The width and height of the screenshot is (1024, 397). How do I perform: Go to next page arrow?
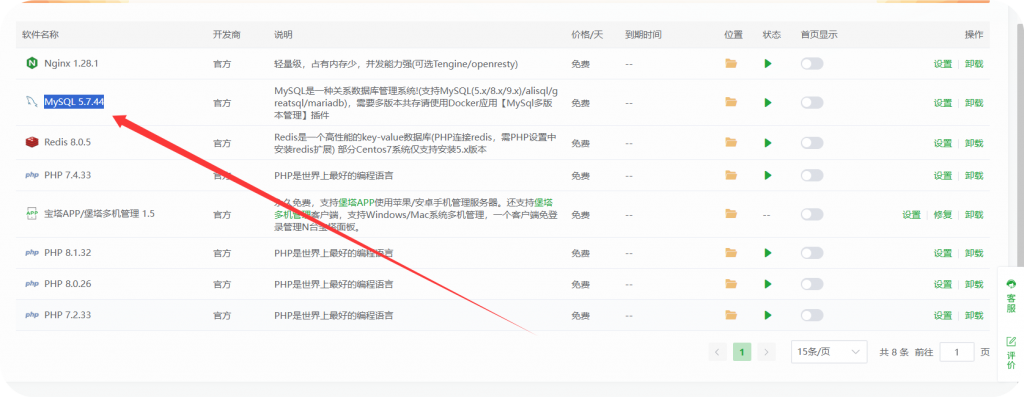[767, 352]
